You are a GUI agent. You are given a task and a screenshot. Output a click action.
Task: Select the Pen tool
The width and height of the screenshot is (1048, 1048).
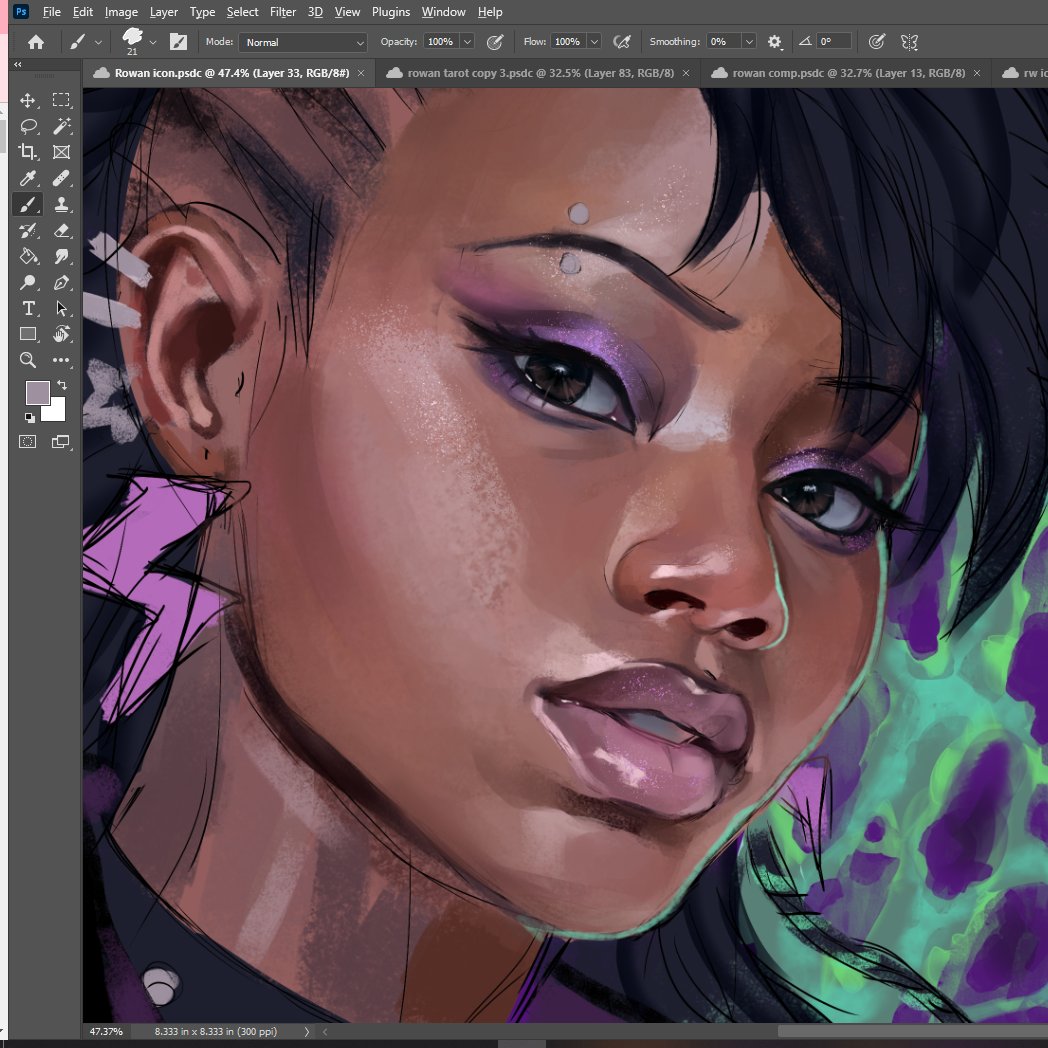(x=61, y=282)
